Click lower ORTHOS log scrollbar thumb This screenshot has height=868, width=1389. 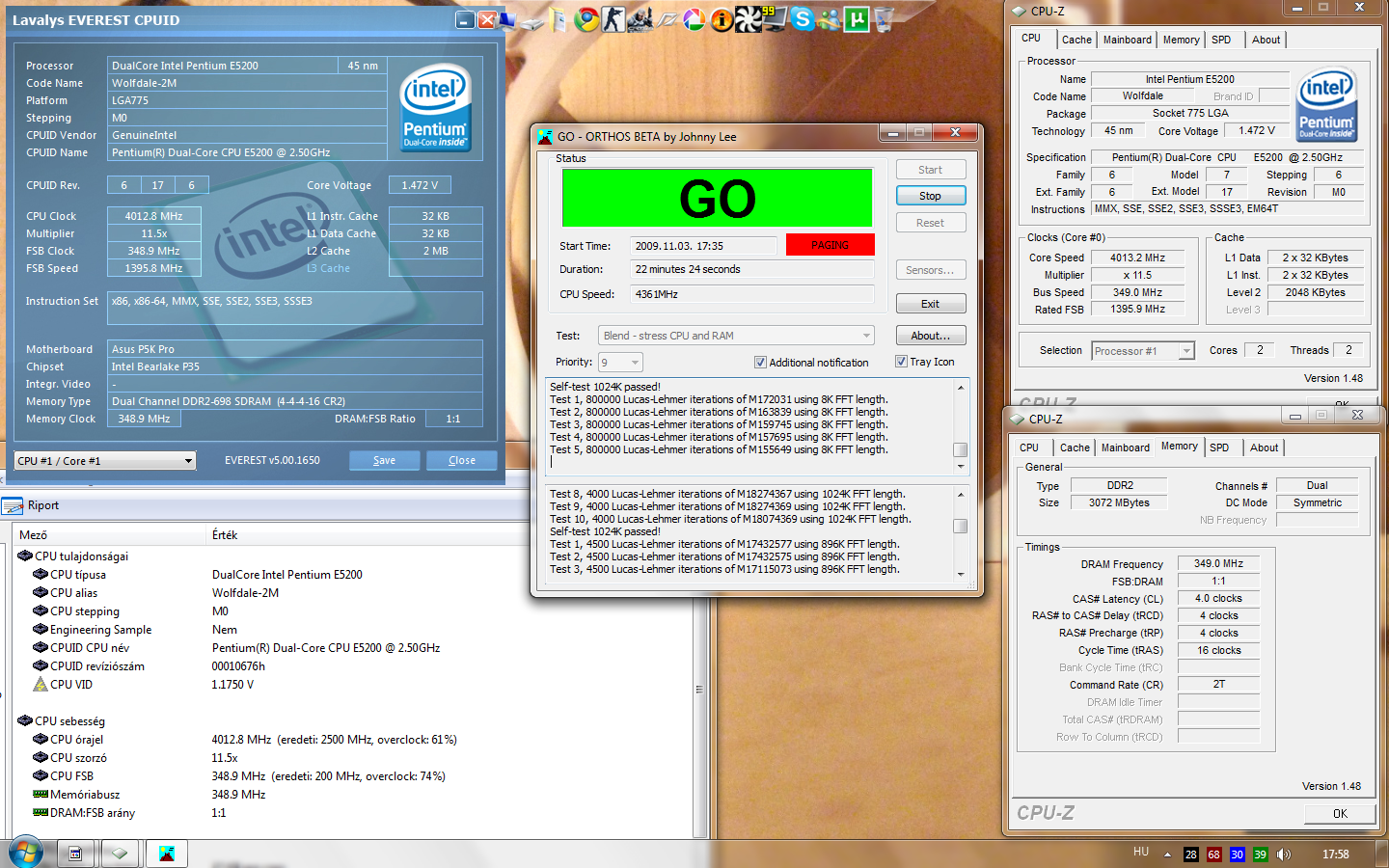click(x=960, y=527)
